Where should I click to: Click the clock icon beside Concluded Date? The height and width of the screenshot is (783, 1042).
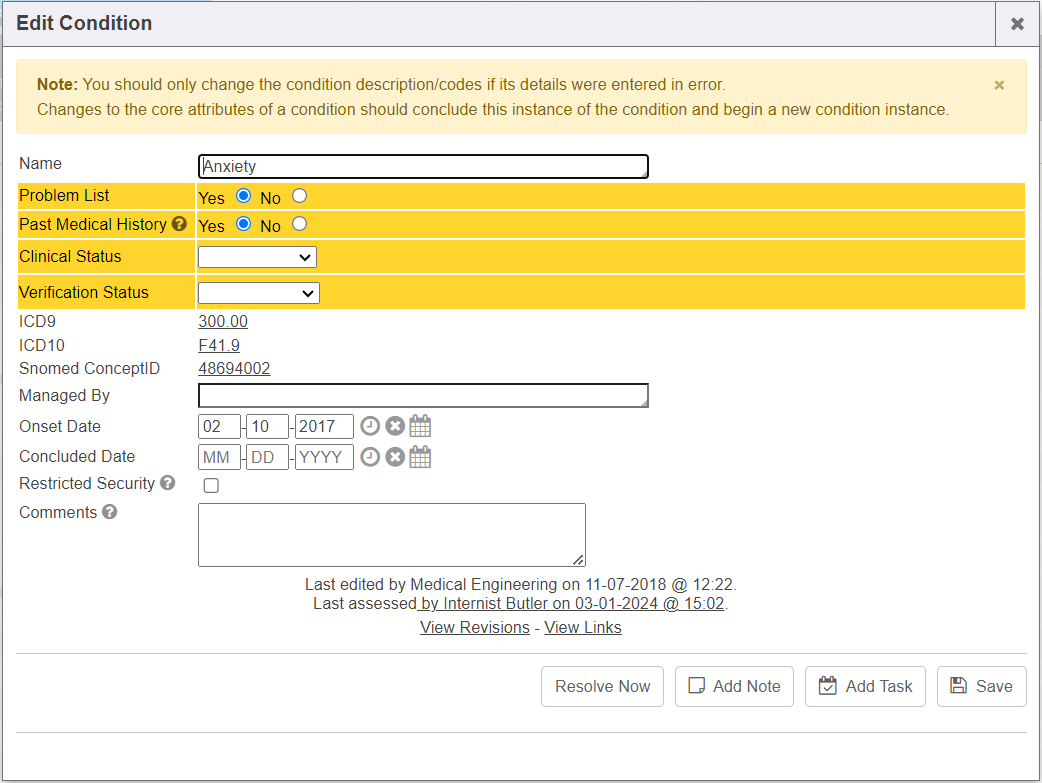[370, 457]
